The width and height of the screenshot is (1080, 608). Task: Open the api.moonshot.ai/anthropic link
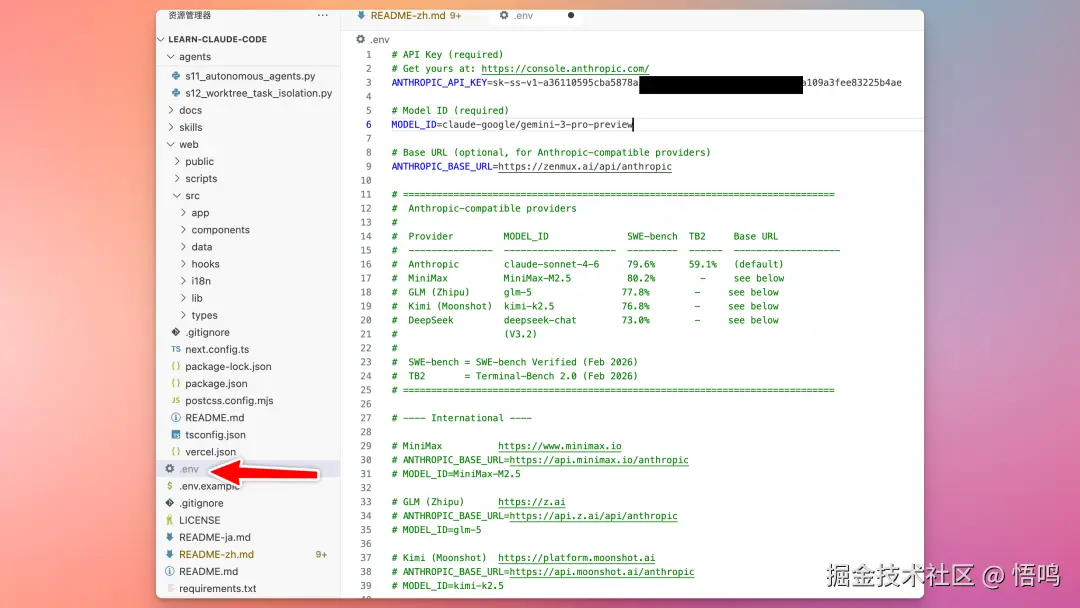pos(601,572)
